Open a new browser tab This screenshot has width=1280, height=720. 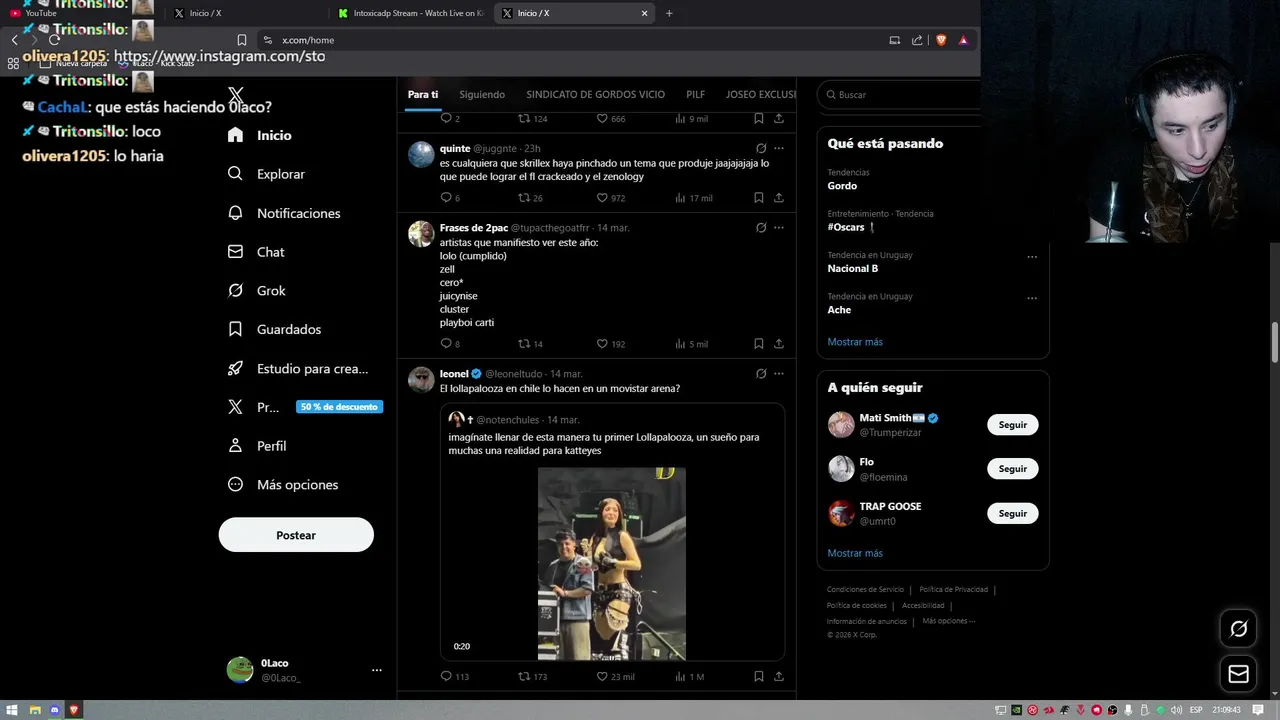669,13
